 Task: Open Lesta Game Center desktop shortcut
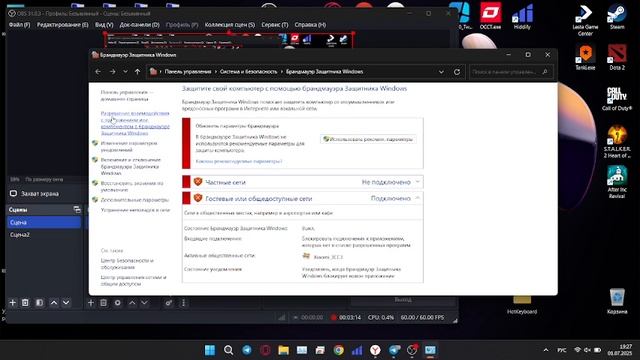[585, 20]
